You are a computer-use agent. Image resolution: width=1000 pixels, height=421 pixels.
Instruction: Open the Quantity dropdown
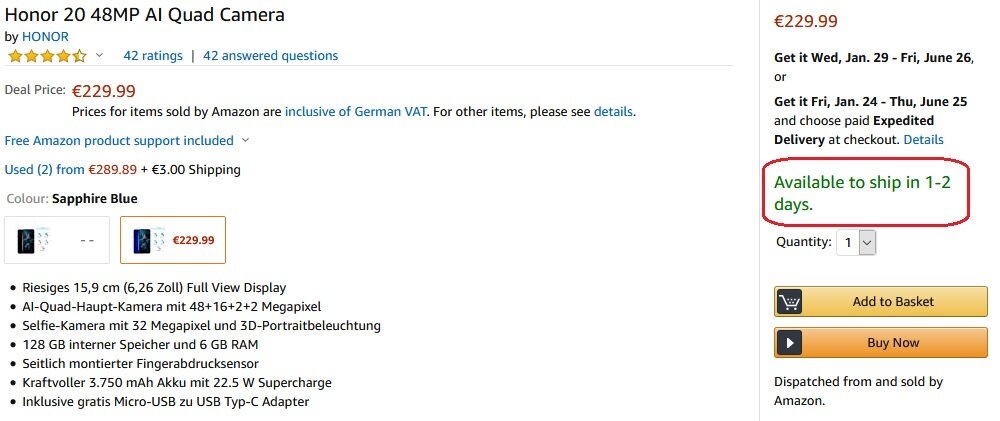[x=856, y=242]
